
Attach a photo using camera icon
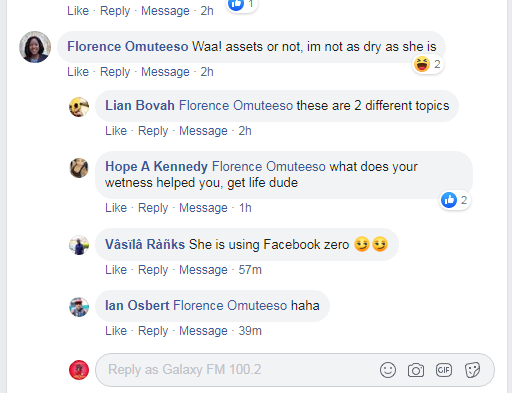coord(416,370)
